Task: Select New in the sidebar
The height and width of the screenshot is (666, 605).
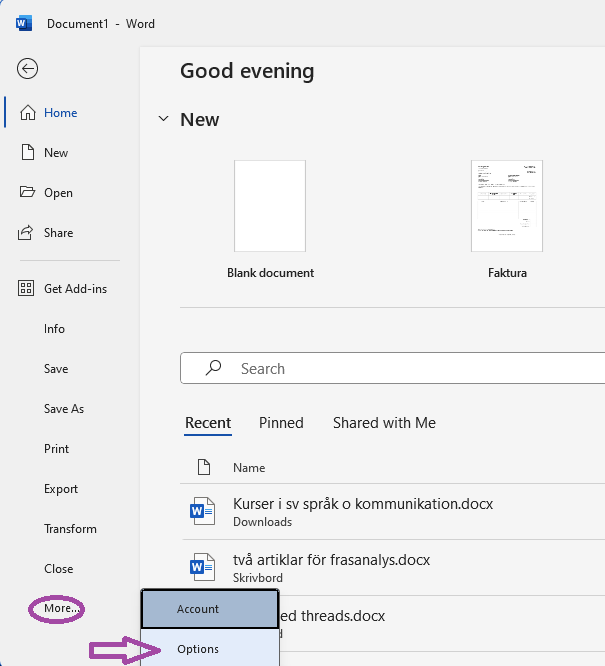Action: coord(56,152)
